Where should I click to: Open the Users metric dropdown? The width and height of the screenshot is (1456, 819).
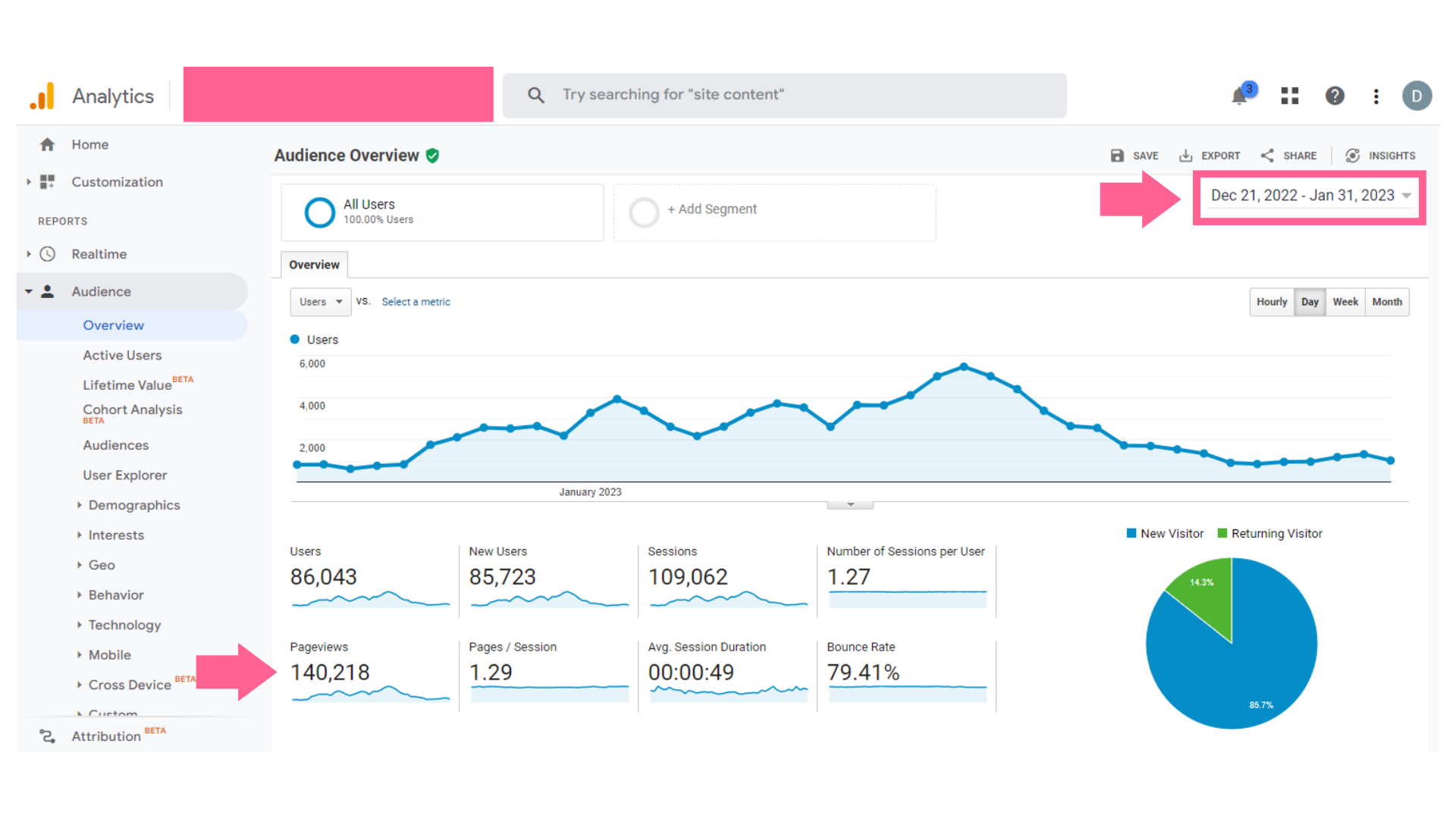point(320,302)
